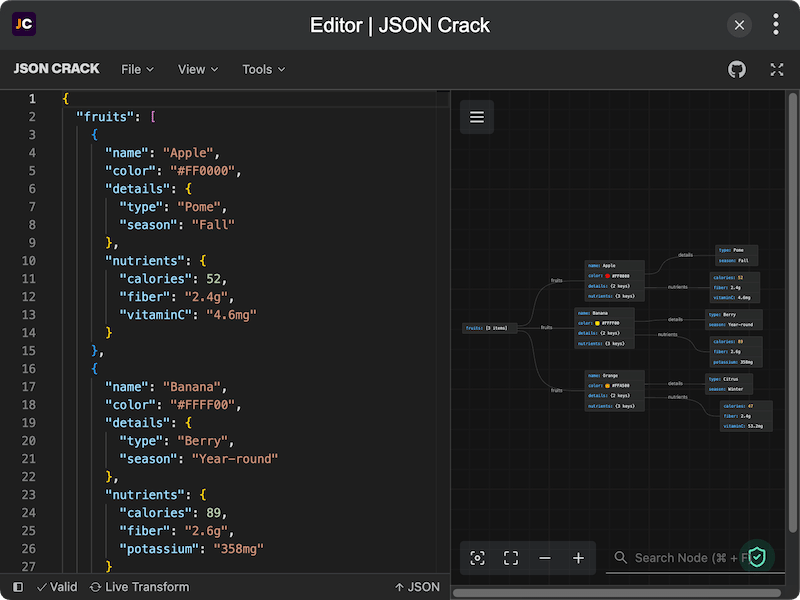
Task: Focus on the first node with the target icon
Action: (x=478, y=558)
